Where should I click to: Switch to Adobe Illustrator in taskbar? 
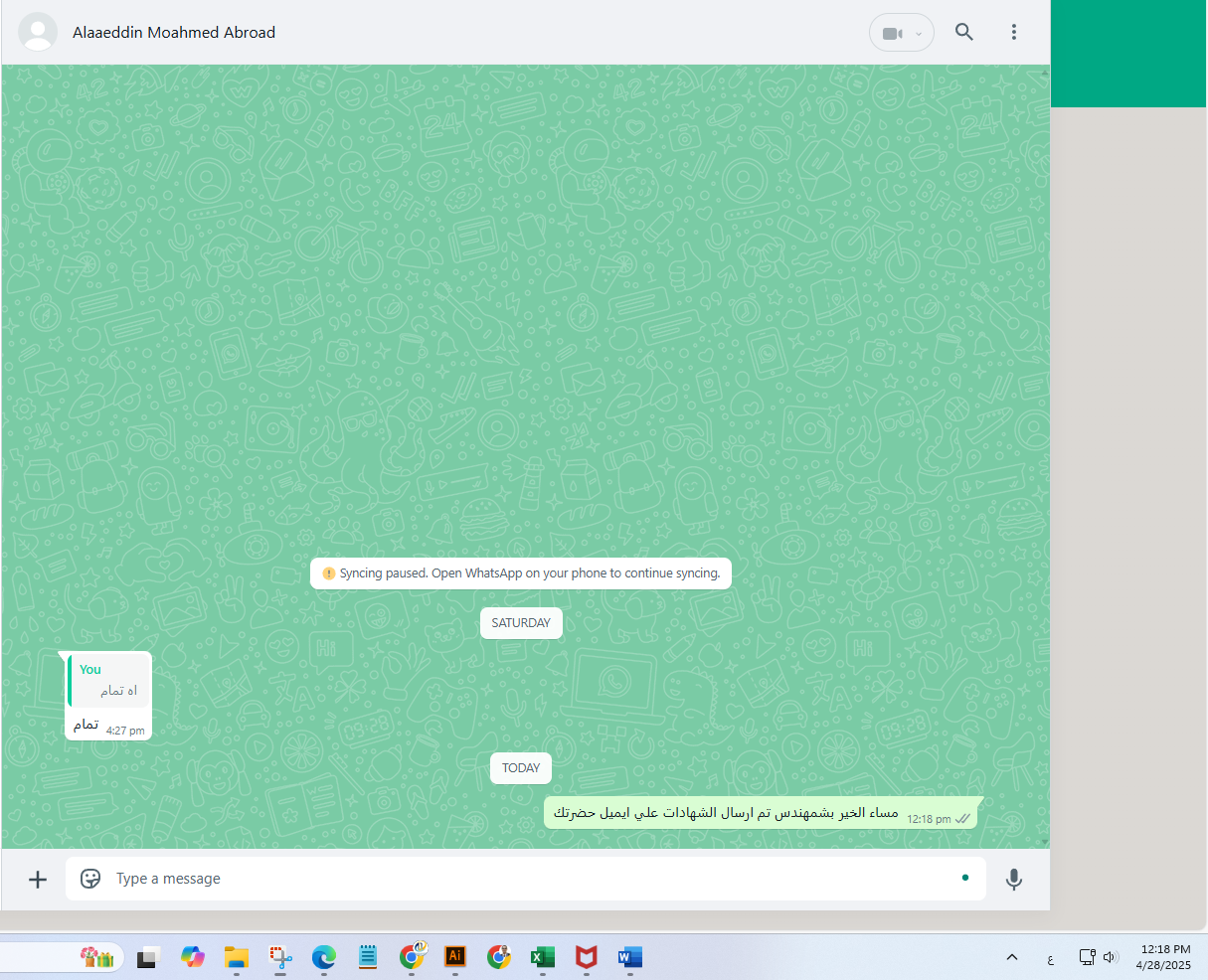tap(455, 956)
